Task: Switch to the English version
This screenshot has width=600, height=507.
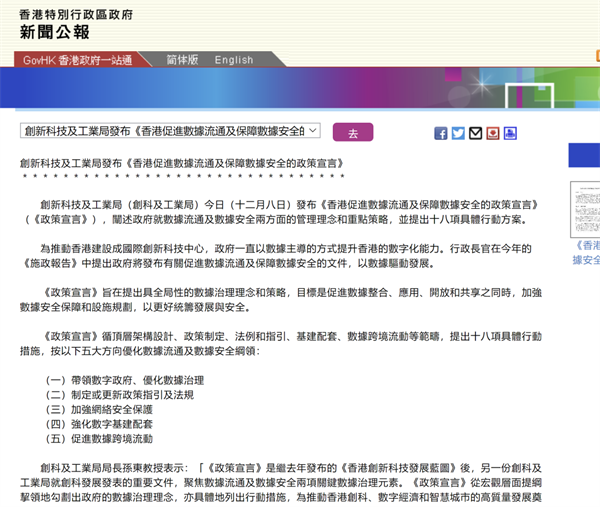Action: tap(234, 60)
